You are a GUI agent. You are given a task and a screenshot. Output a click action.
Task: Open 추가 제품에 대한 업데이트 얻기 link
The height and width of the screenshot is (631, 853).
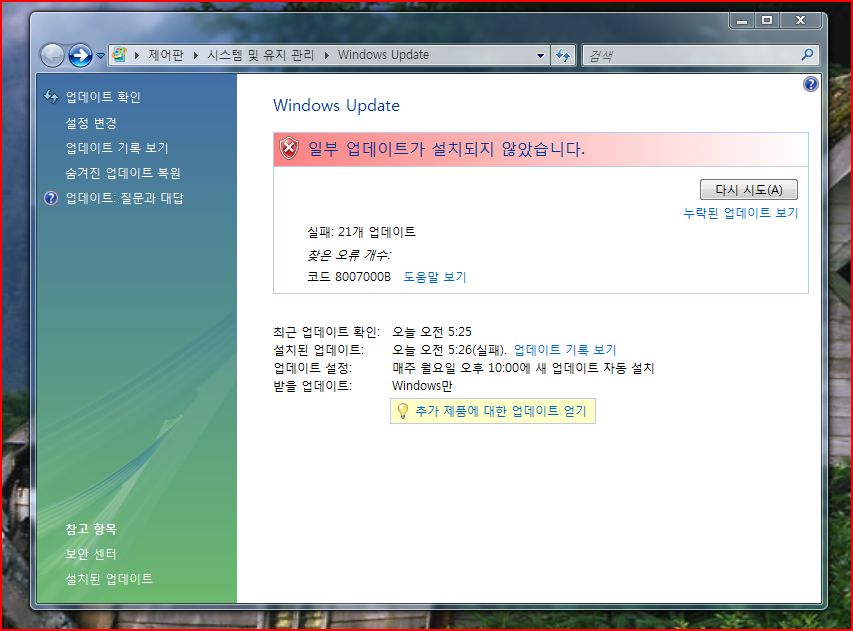tap(501, 411)
